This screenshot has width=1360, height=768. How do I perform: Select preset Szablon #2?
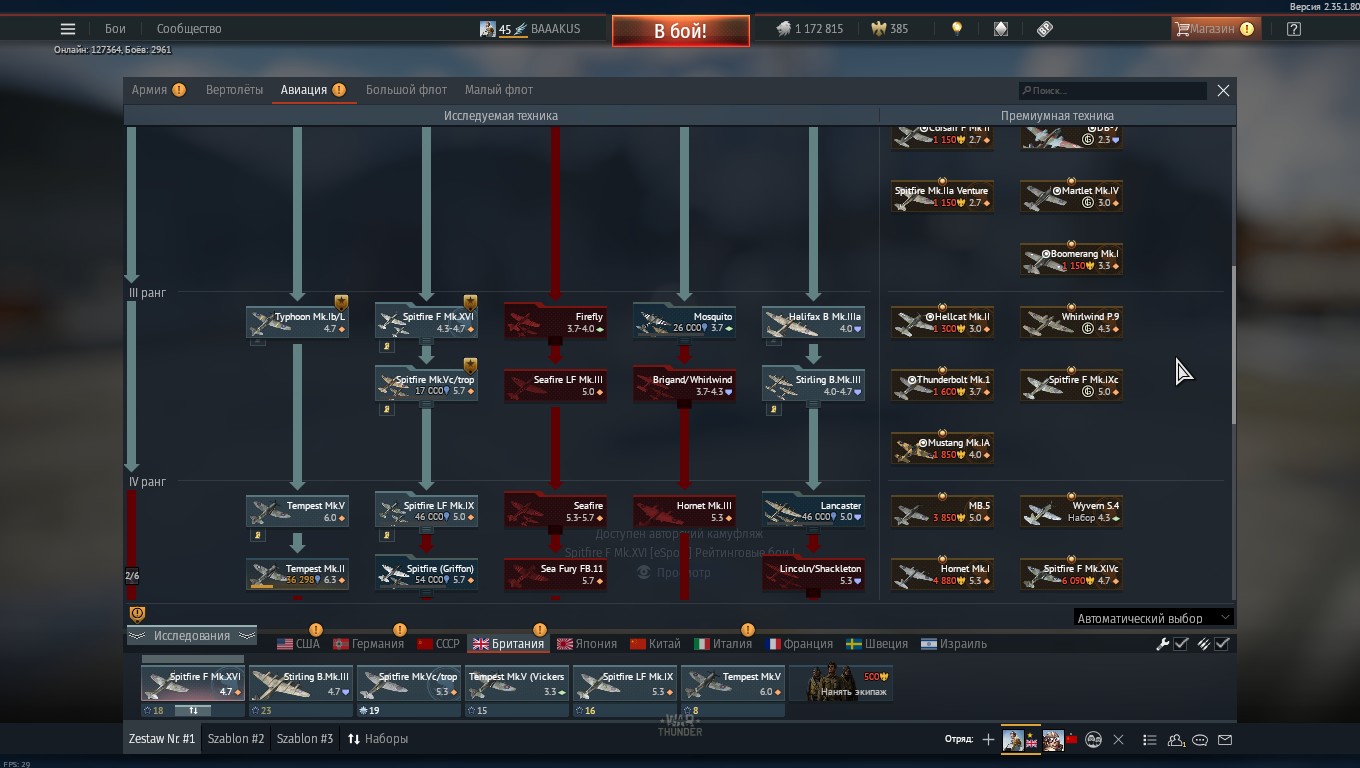pyautogui.click(x=236, y=739)
